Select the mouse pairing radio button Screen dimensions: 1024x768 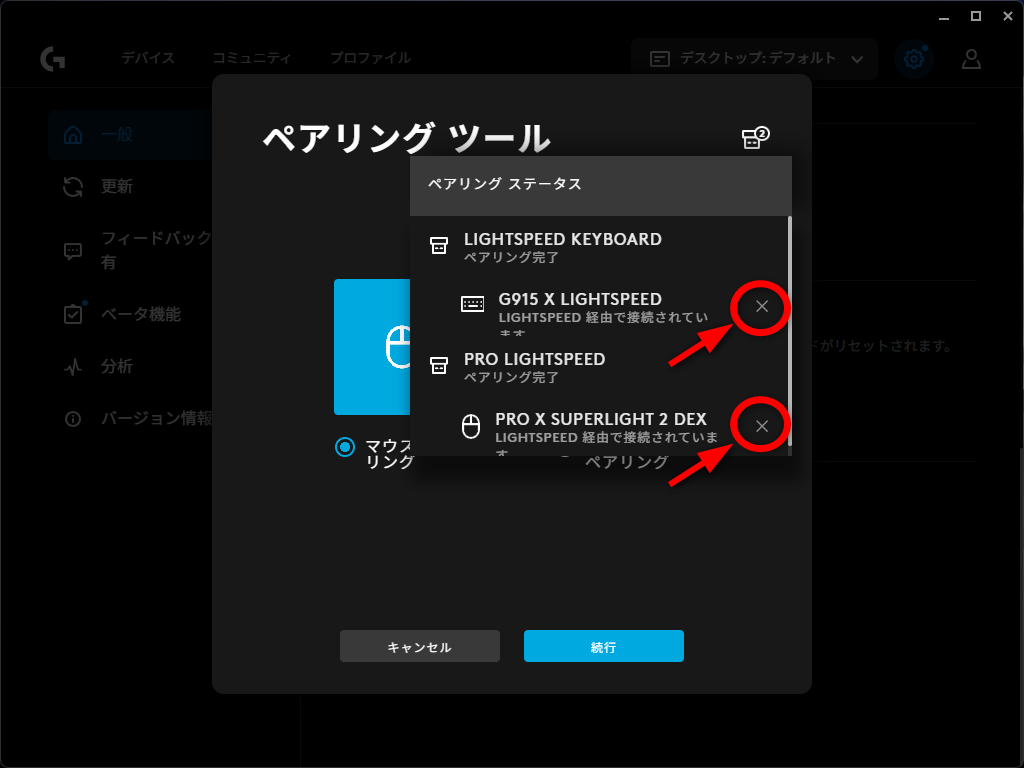[345, 447]
